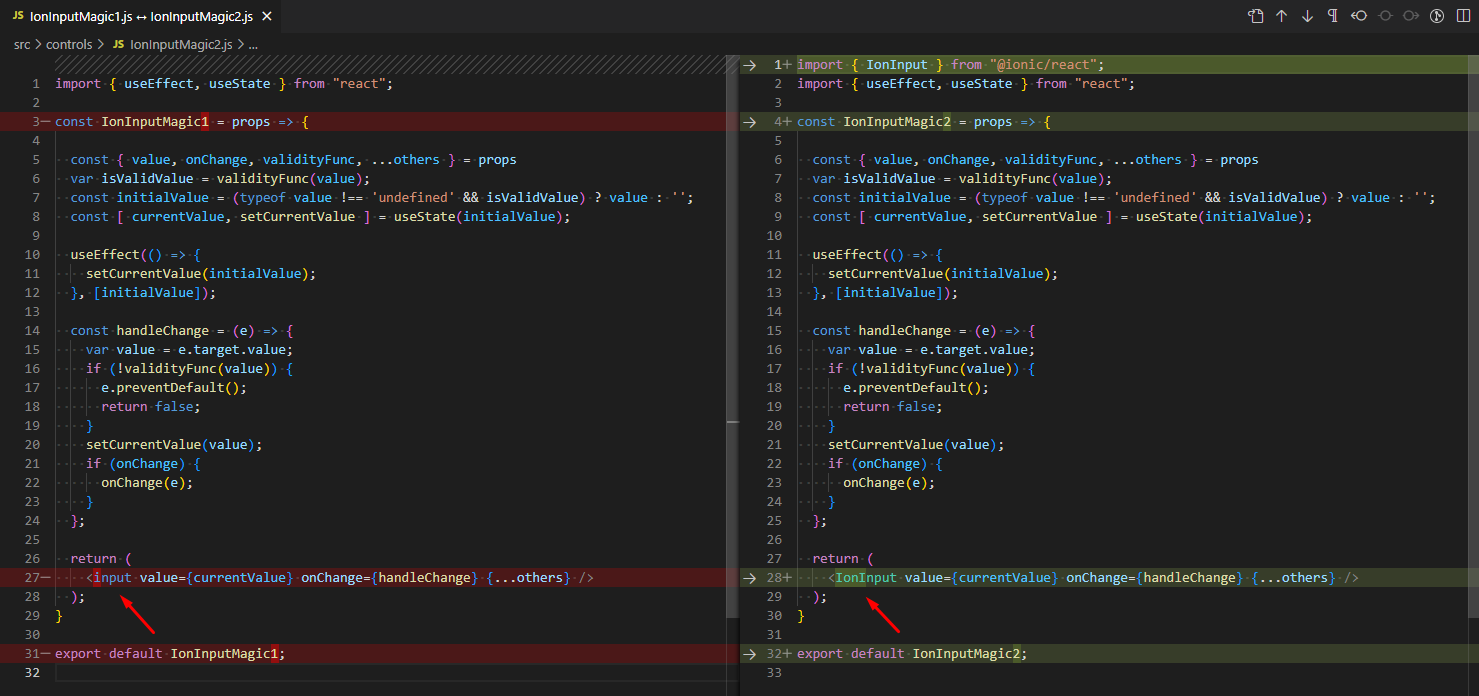Click "onChange(e);" in the modified pane
The width and height of the screenshot is (1479, 696).
(889, 483)
